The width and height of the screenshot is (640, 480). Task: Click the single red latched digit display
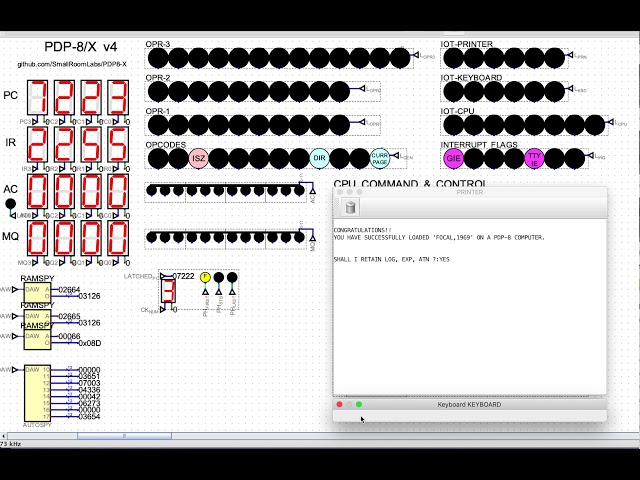[168, 291]
